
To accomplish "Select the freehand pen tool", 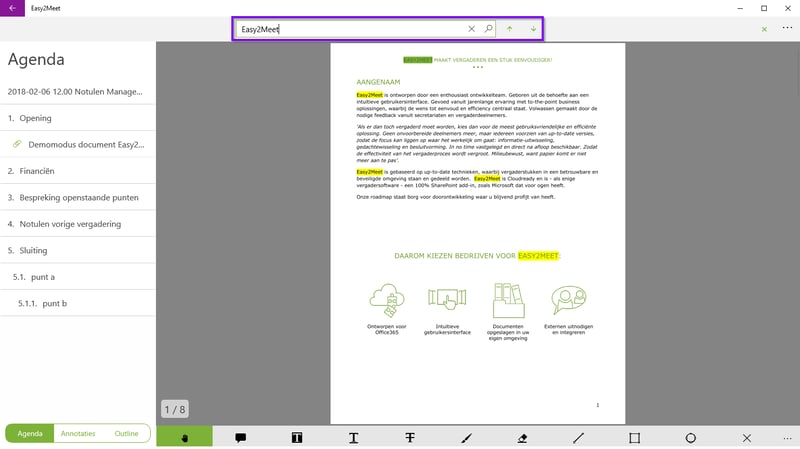I will tap(466, 437).
